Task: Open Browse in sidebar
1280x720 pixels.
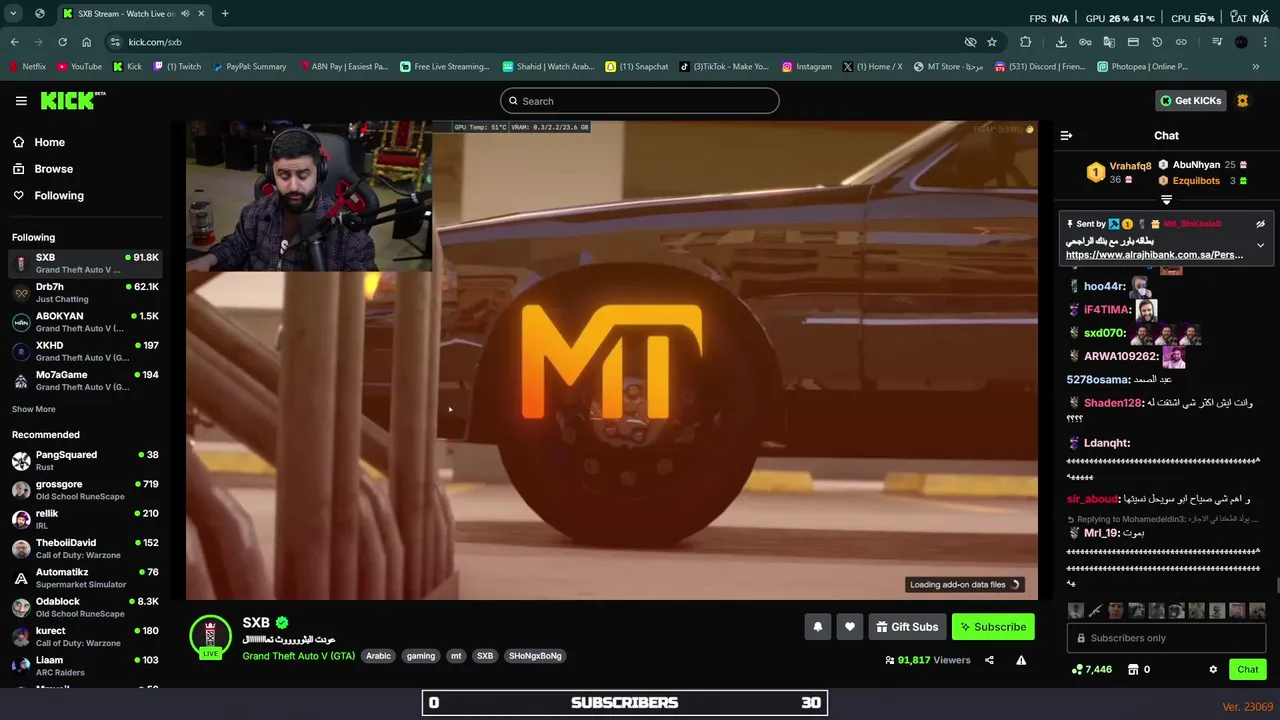Action: pos(53,169)
